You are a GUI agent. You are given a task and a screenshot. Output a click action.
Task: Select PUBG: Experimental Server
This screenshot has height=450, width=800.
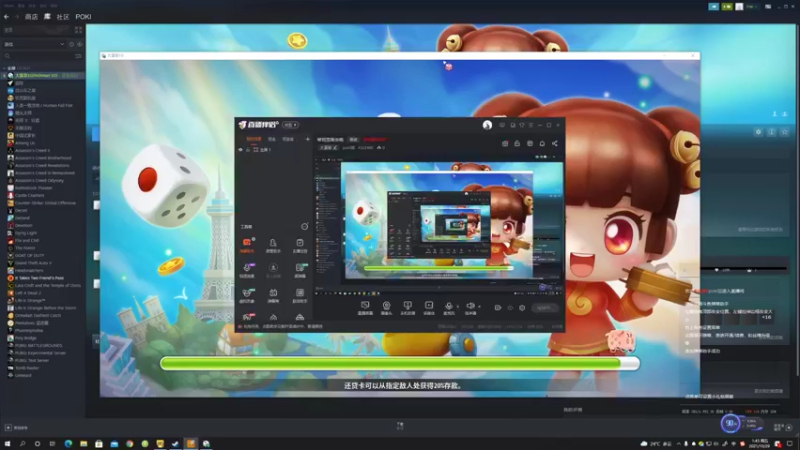40,353
